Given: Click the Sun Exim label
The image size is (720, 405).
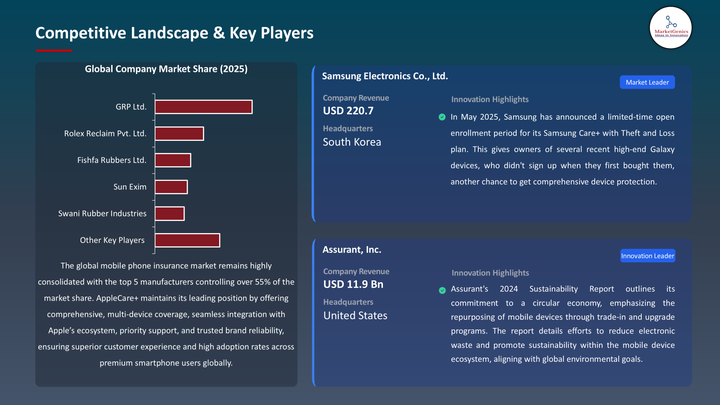Looking at the screenshot, I should pos(130,186).
